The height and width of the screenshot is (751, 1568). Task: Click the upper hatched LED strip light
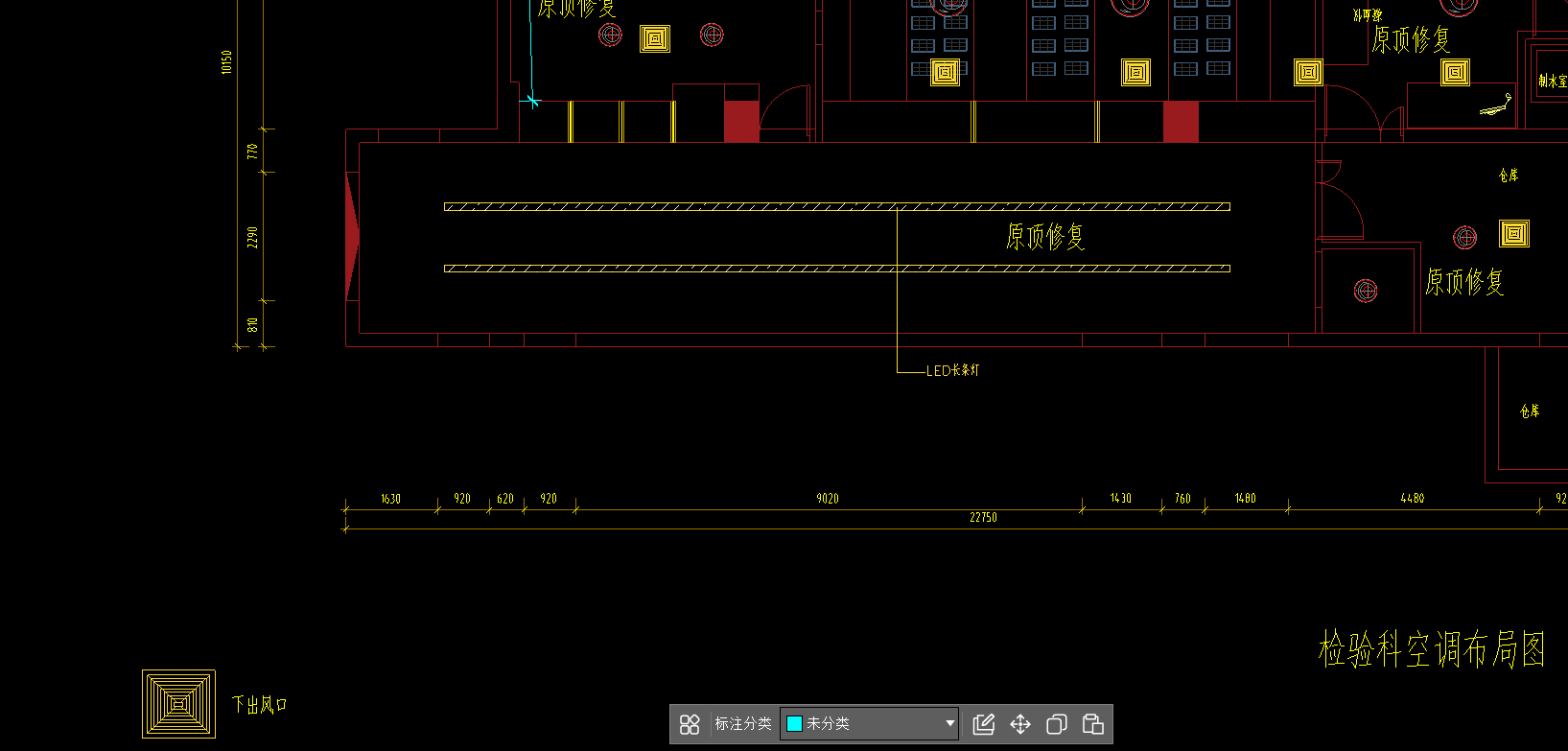836,206
